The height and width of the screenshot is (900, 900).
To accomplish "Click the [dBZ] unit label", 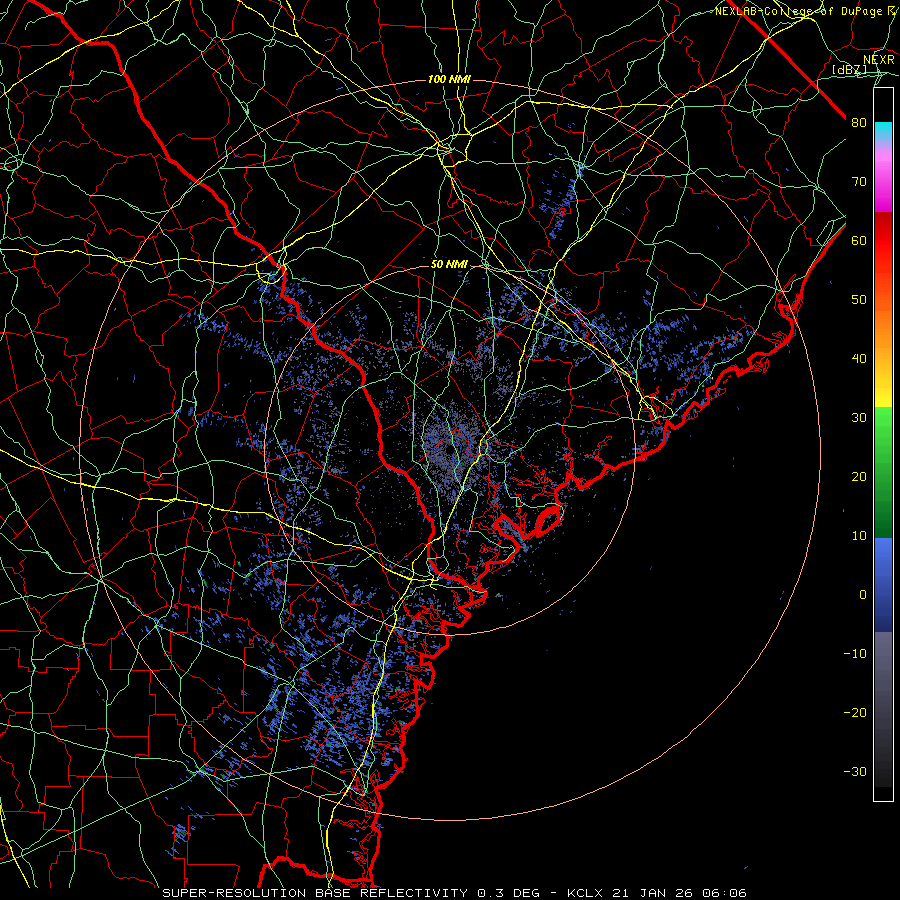I will pos(849,69).
